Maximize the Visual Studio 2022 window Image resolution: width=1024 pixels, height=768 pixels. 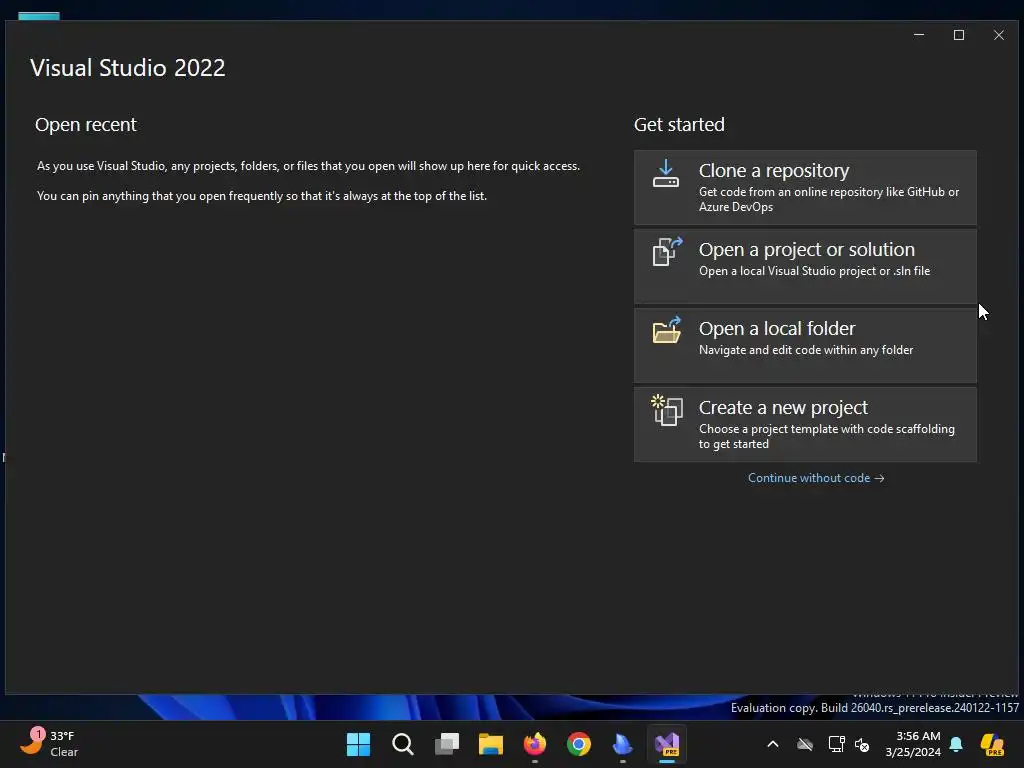959,35
